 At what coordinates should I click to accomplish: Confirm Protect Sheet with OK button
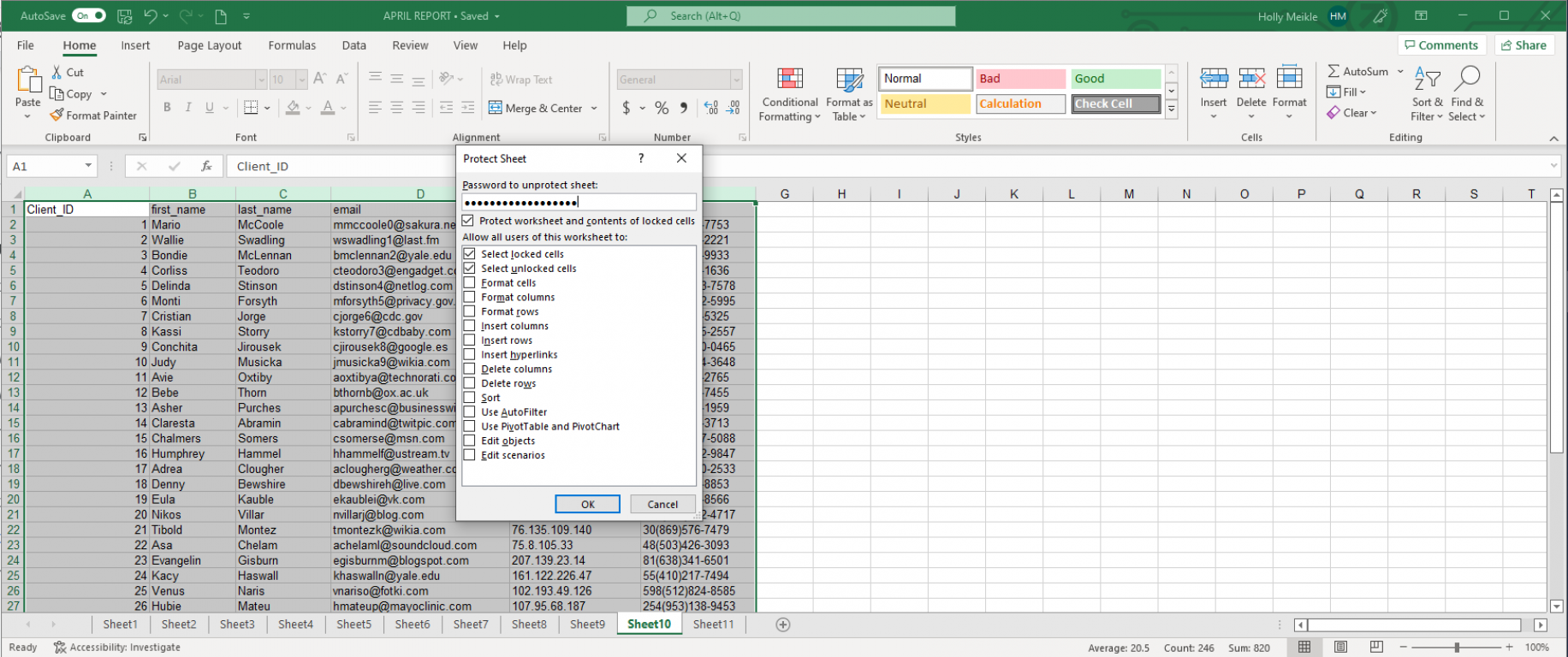[x=587, y=504]
